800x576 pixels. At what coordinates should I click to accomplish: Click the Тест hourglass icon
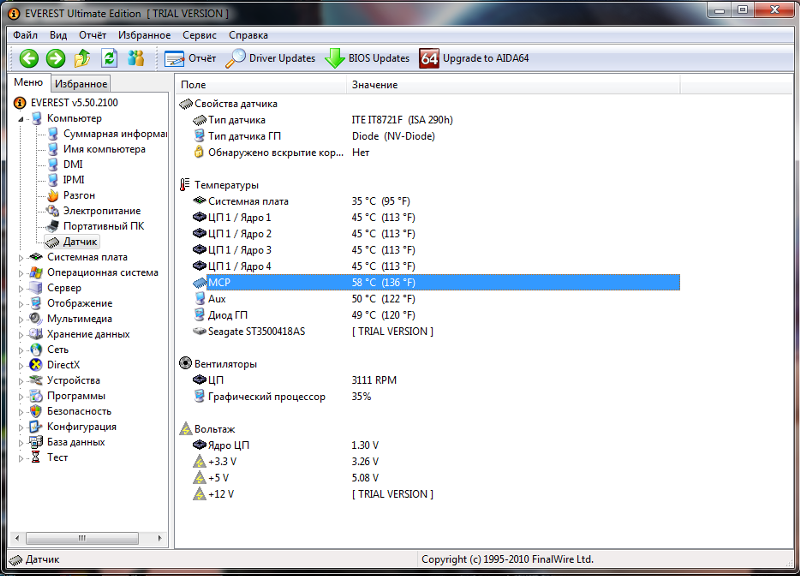36,457
